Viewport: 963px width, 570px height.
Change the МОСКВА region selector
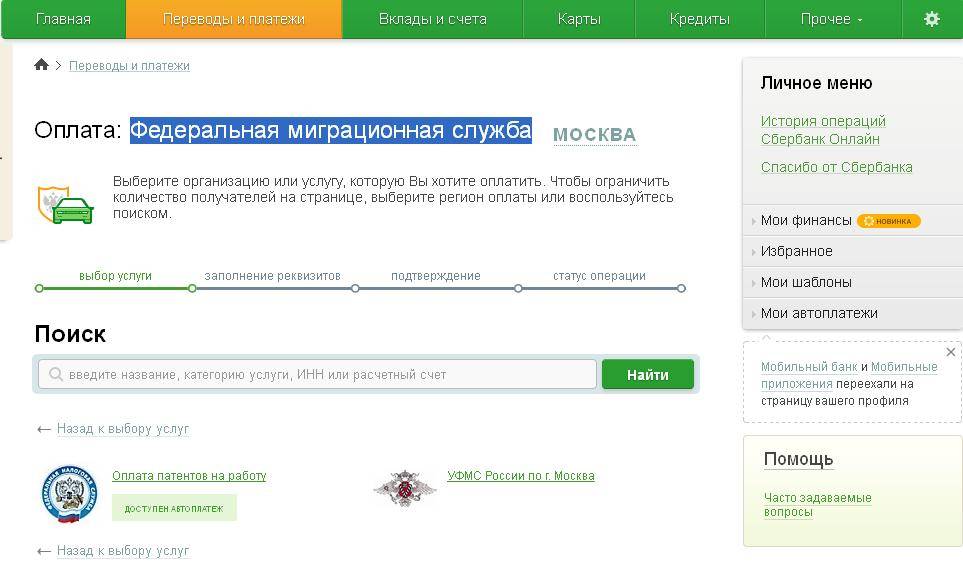coord(594,135)
